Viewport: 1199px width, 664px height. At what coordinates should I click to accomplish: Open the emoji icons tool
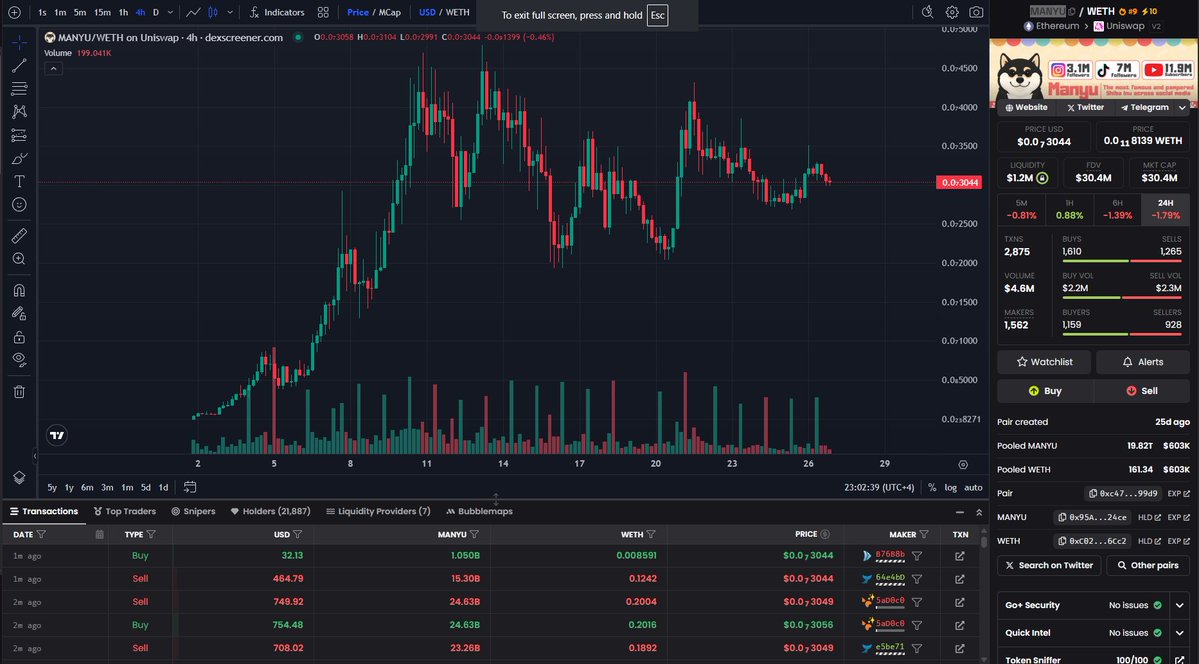click(19, 204)
